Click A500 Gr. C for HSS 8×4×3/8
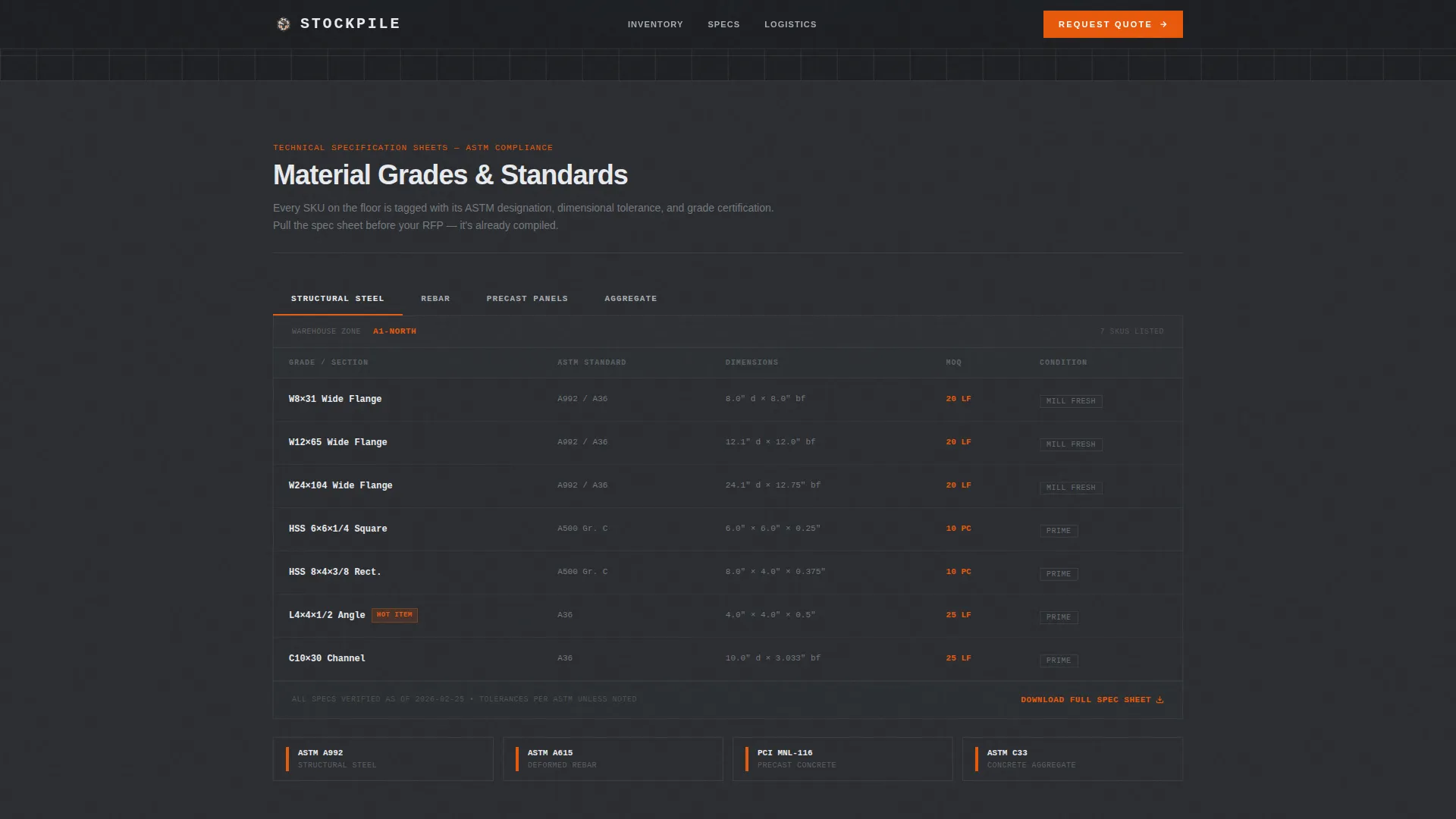Image resolution: width=1456 pixels, height=819 pixels. pos(582,572)
